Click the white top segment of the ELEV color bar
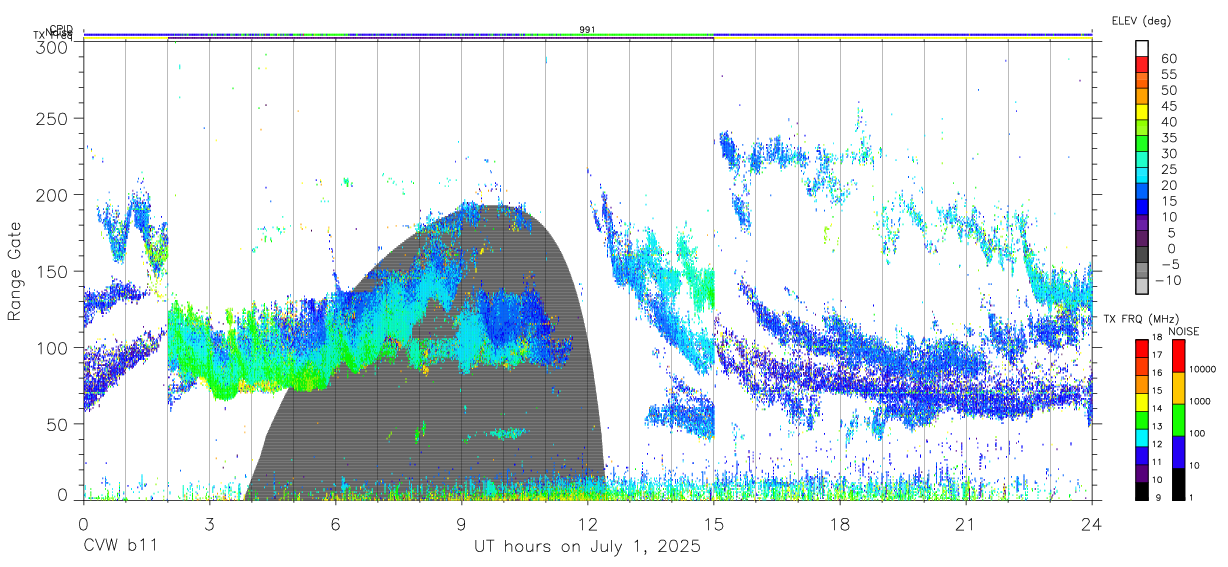 [x=1142, y=48]
